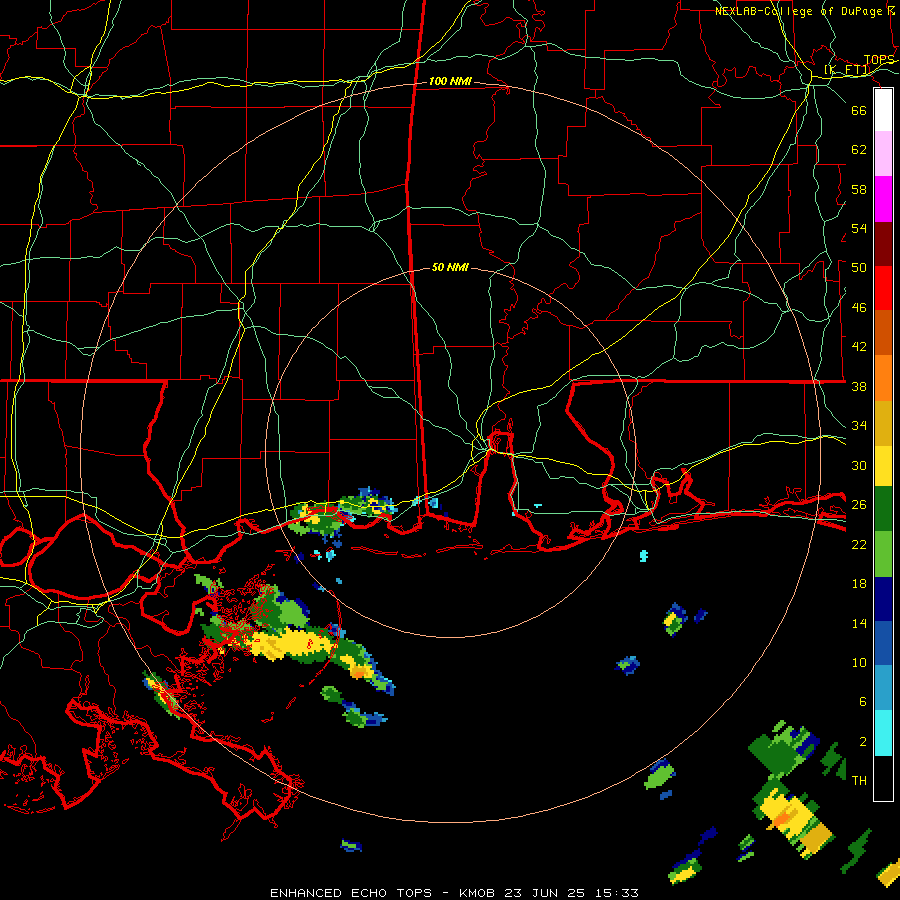Click the light orange legend swatch
This screenshot has height=900, width=900.
[x=883, y=378]
